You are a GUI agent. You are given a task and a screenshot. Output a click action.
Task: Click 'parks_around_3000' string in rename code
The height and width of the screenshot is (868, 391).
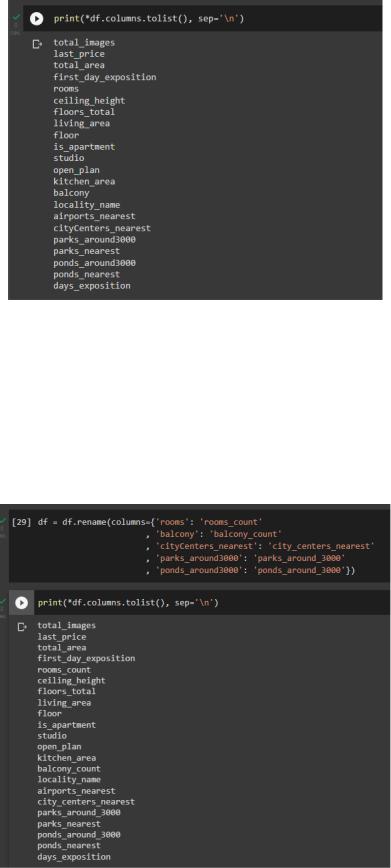coord(299,559)
